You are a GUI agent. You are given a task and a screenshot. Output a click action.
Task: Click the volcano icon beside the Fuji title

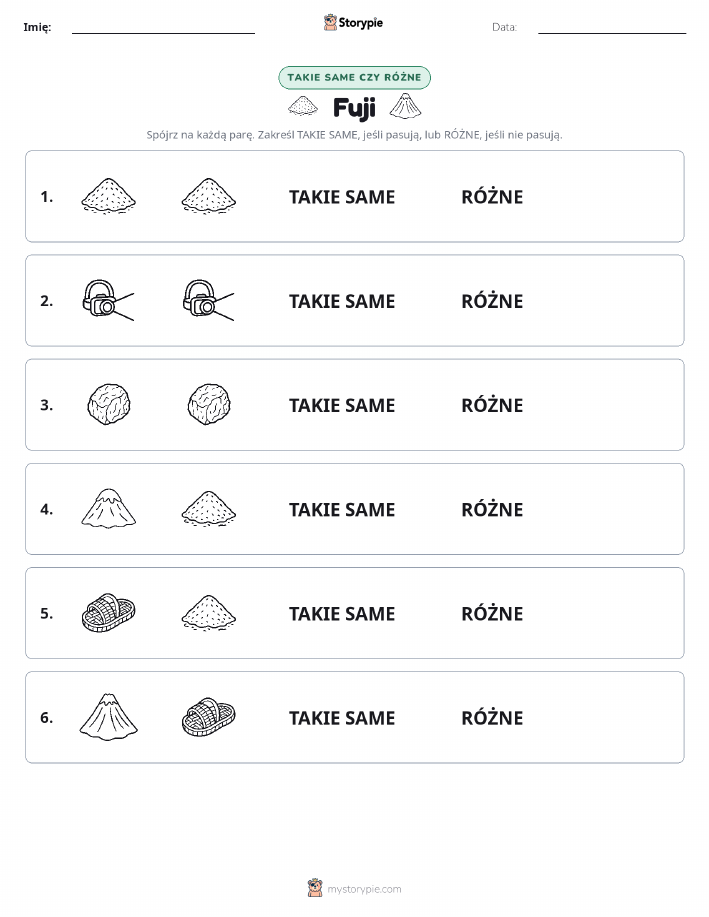(x=405, y=106)
